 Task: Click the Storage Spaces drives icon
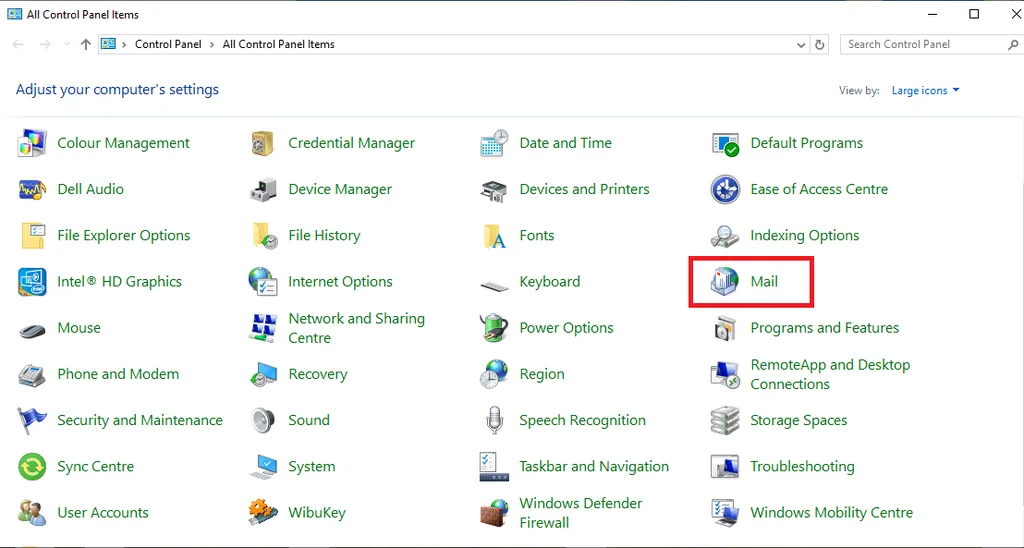pos(725,421)
